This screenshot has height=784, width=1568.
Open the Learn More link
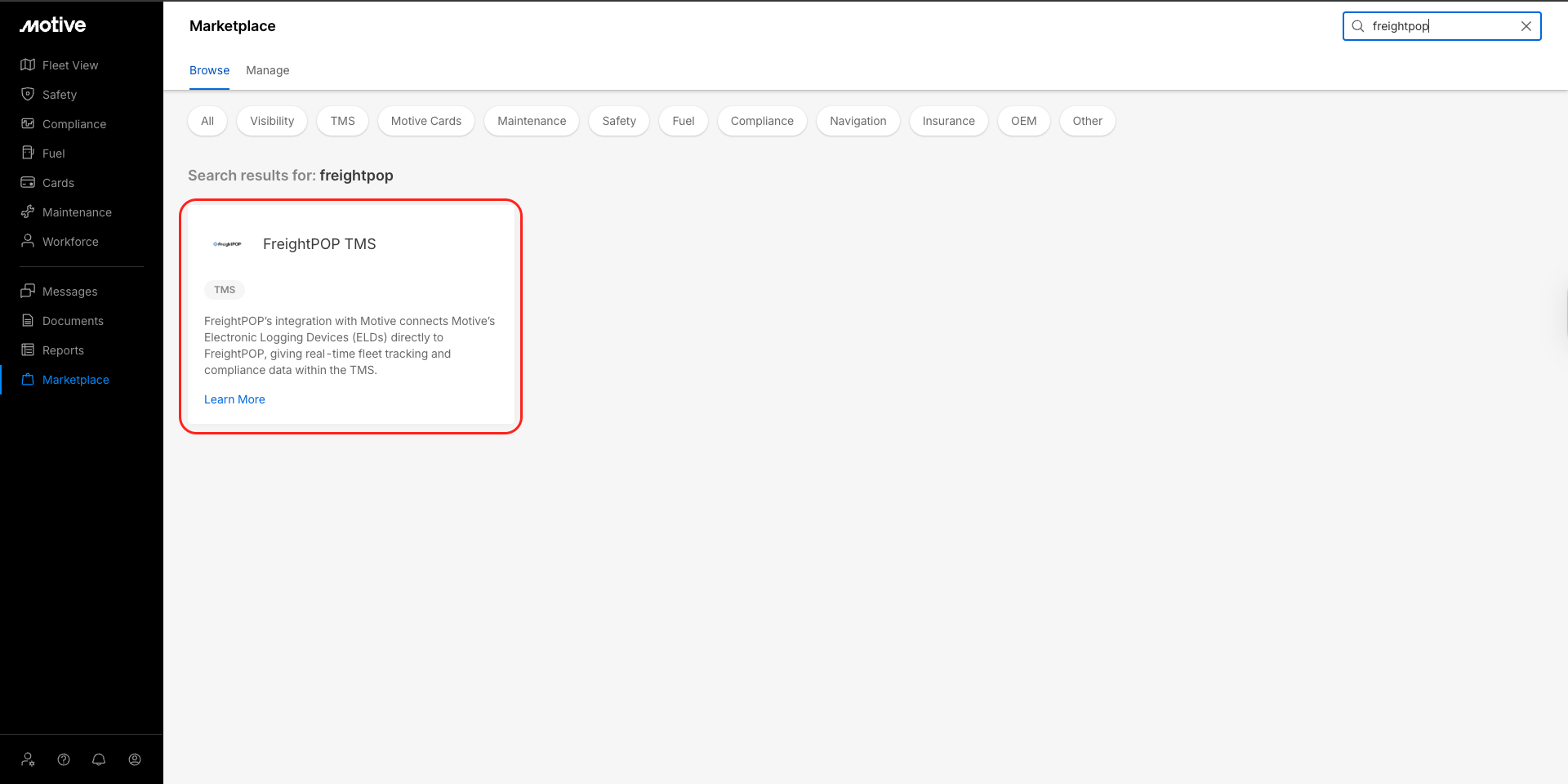234,399
